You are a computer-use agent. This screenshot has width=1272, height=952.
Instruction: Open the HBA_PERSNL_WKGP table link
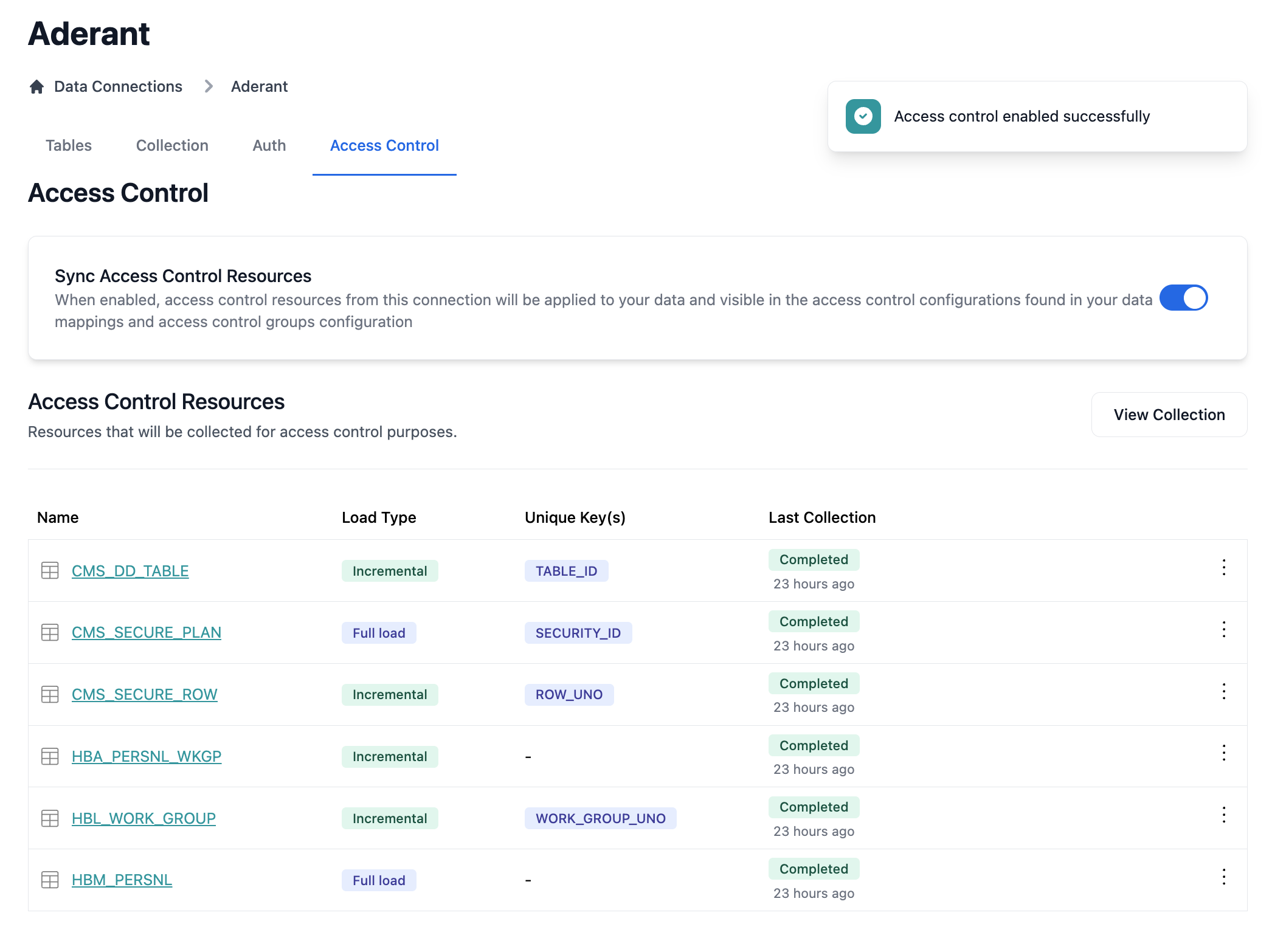pos(147,756)
